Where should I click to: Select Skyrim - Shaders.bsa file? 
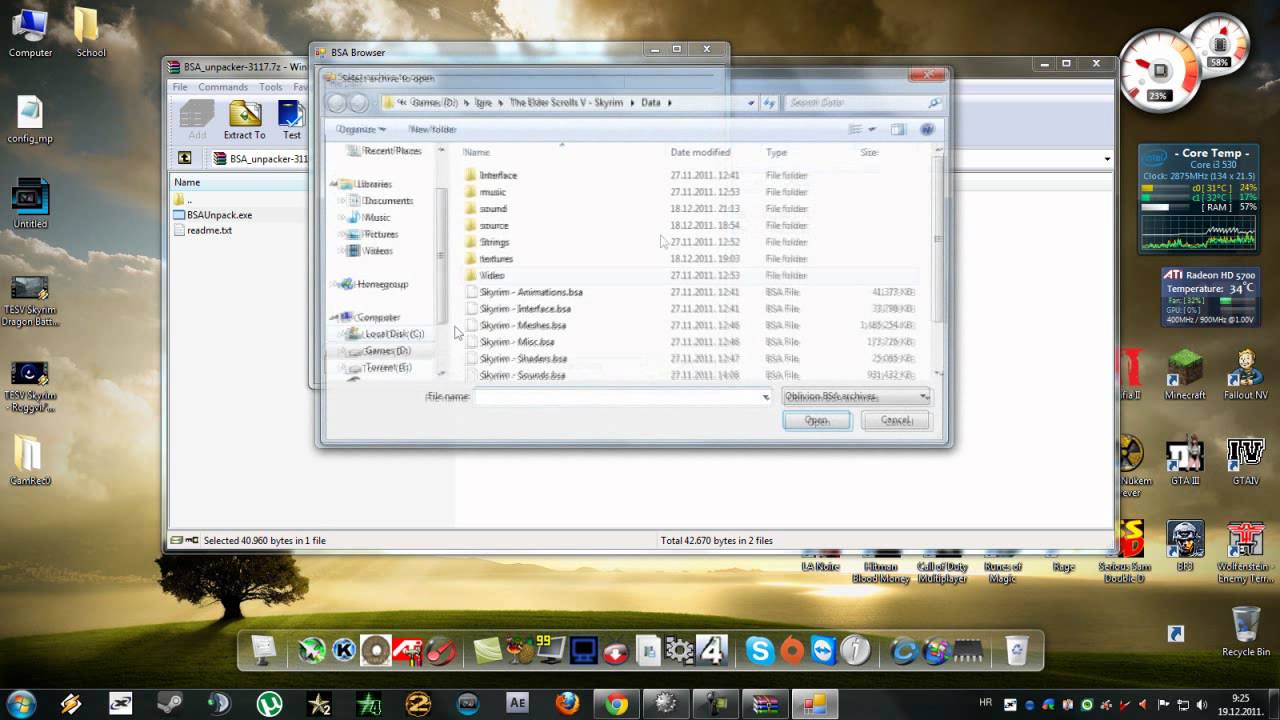coord(522,358)
